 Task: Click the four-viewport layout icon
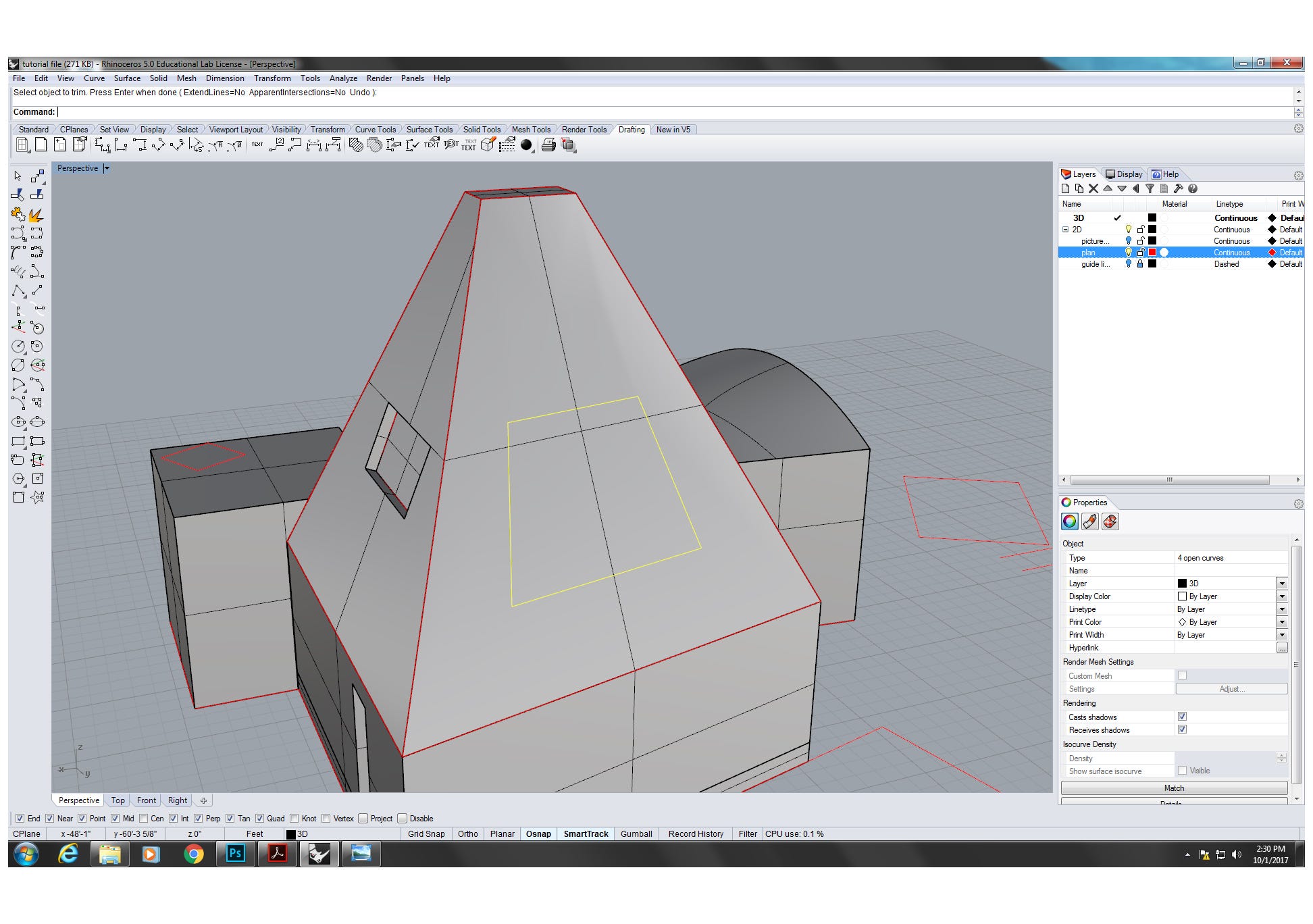coord(22,145)
